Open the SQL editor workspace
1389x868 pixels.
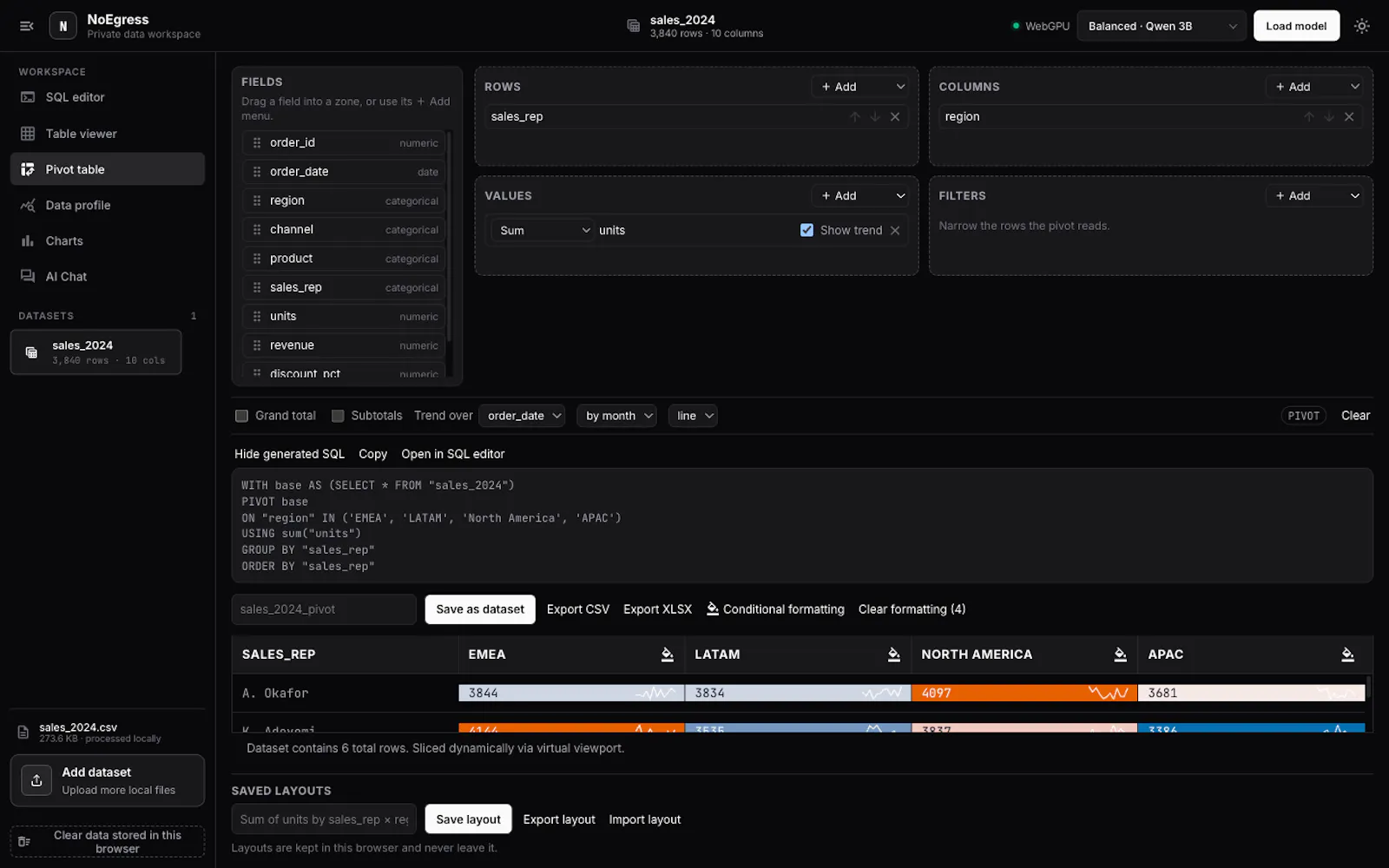tap(108, 97)
